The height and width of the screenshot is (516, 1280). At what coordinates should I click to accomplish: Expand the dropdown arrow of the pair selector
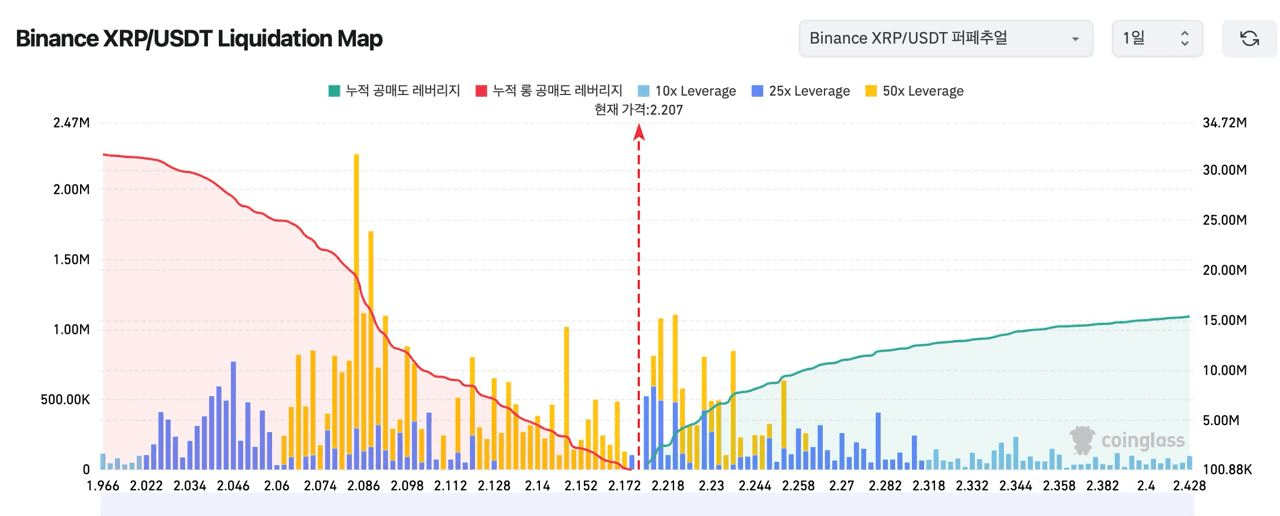coord(1075,39)
